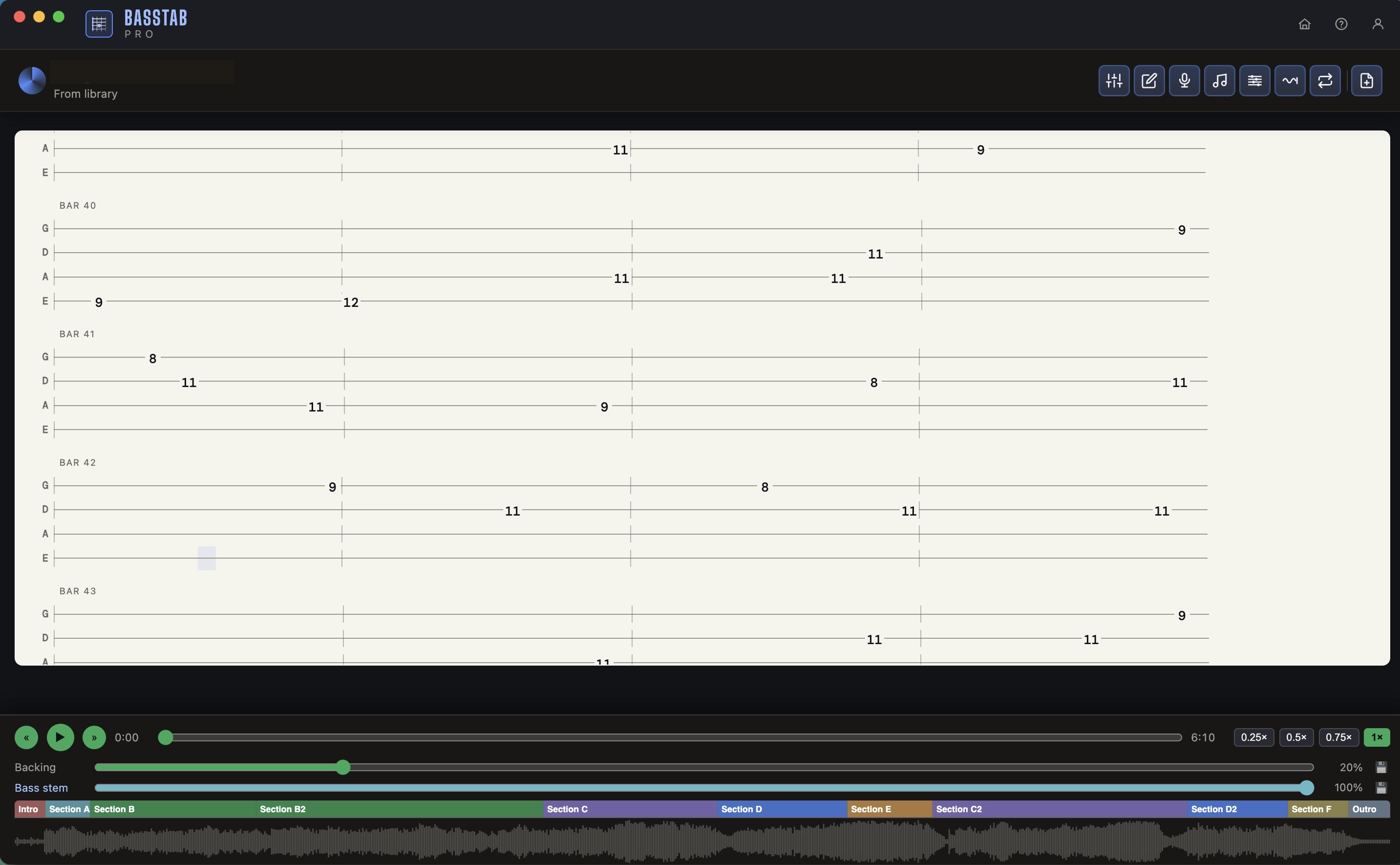Image resolution: width=1400 pixels, height=865 pixels.
Task: Select the BAR 43 label
Action: [x=78, y=591]
